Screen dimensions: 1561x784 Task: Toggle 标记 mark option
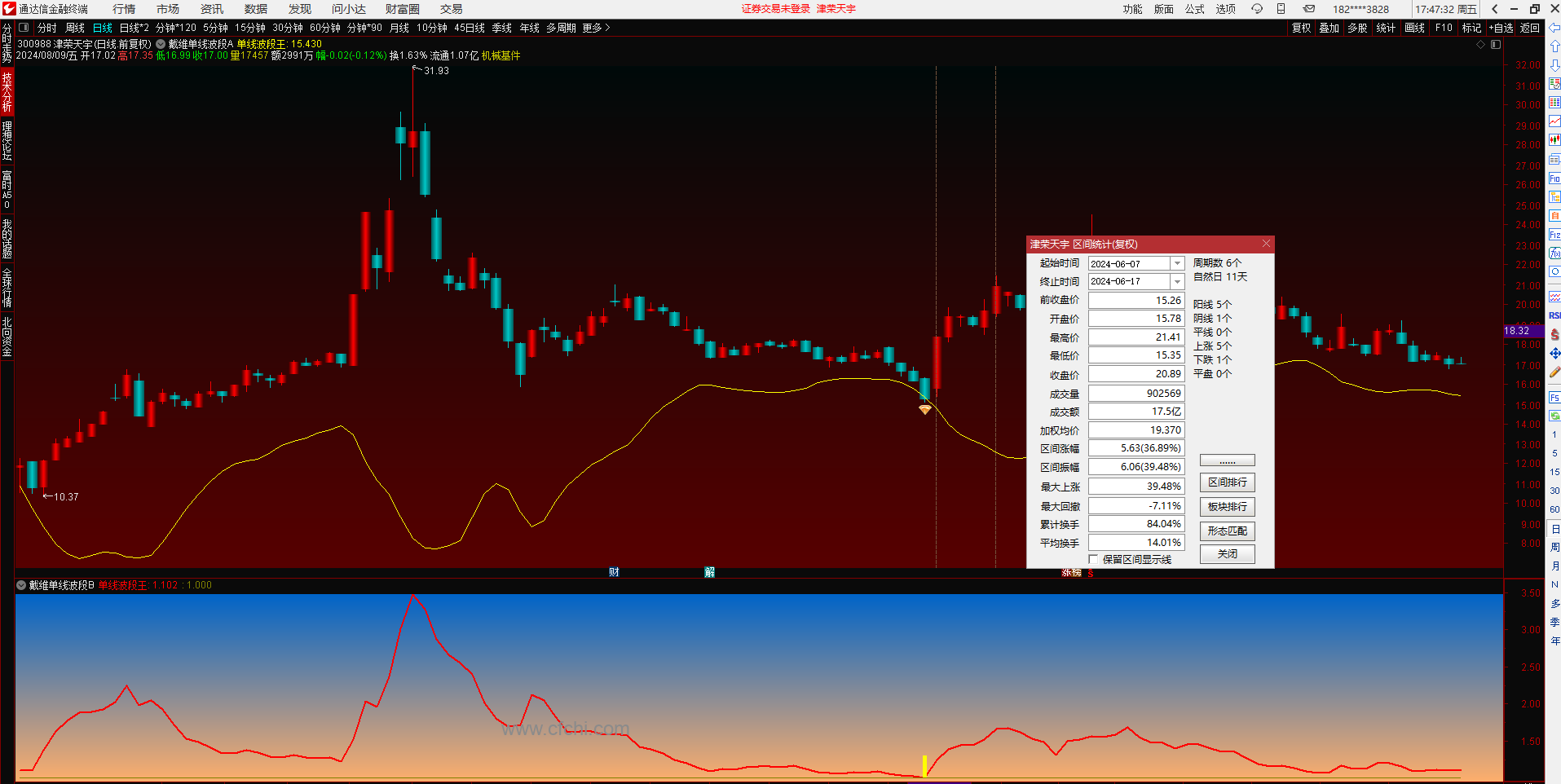coord(1471,28)
